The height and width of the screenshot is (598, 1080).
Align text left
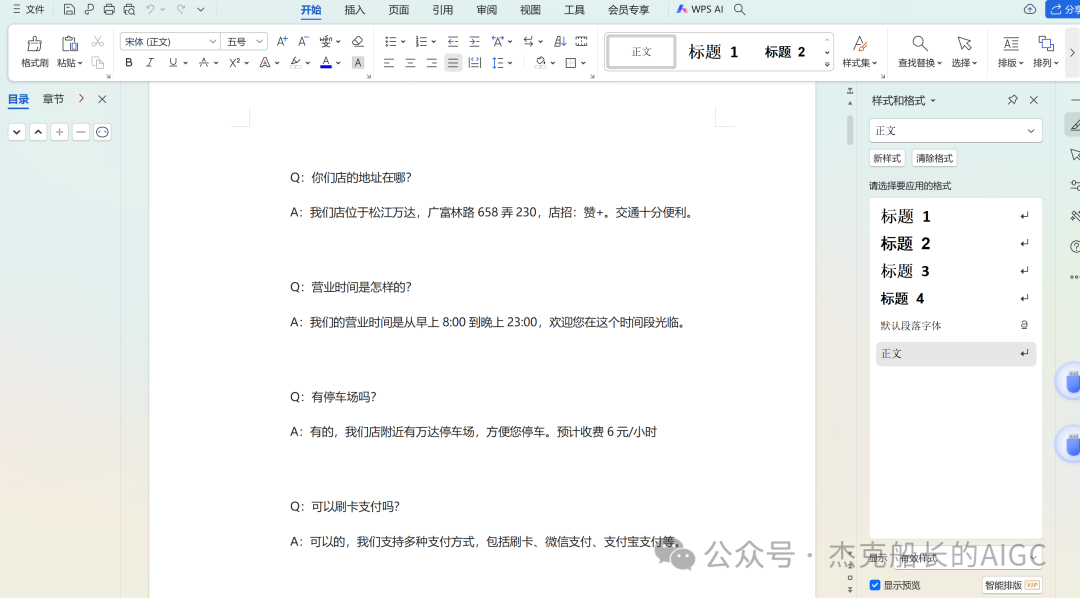tap(389, 63)
